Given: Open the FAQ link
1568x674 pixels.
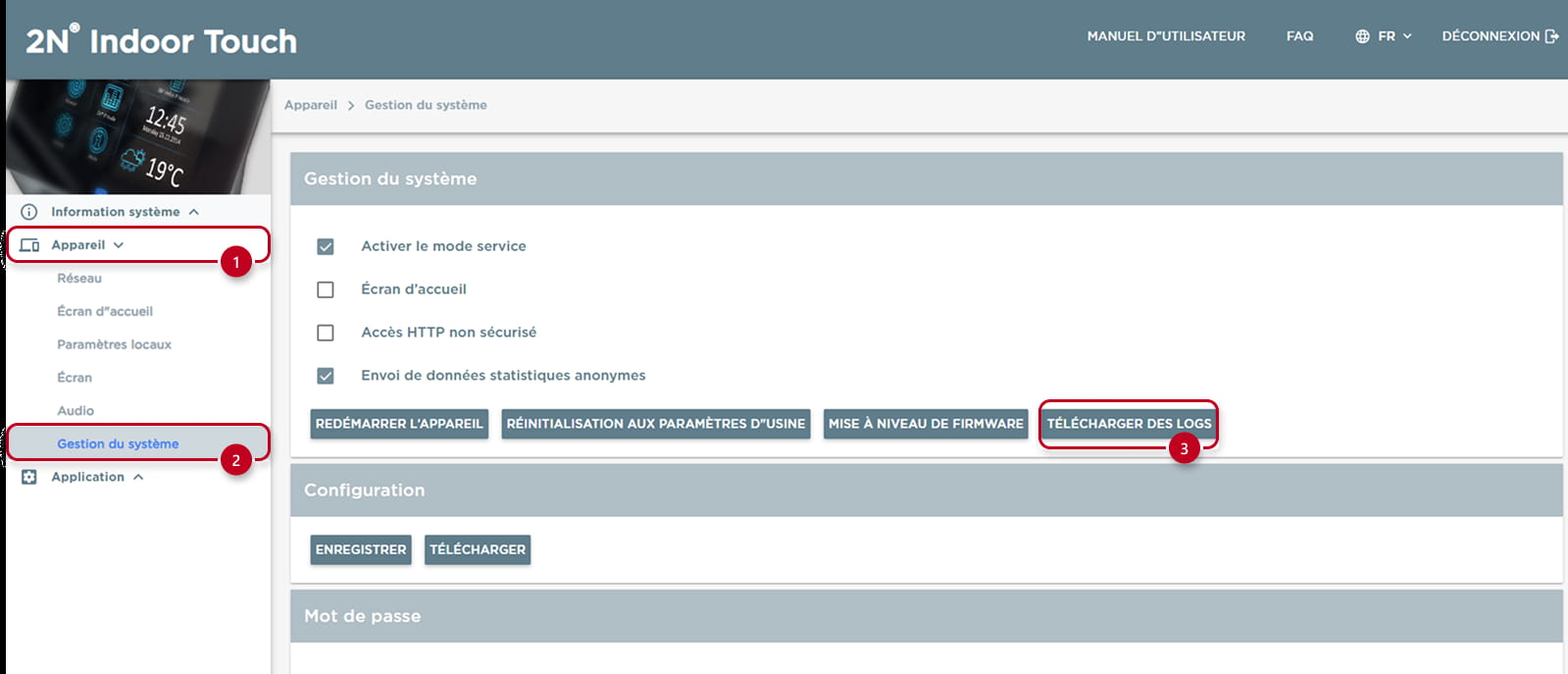Looking at the screenshot, I should click(x=1299, y=36).
